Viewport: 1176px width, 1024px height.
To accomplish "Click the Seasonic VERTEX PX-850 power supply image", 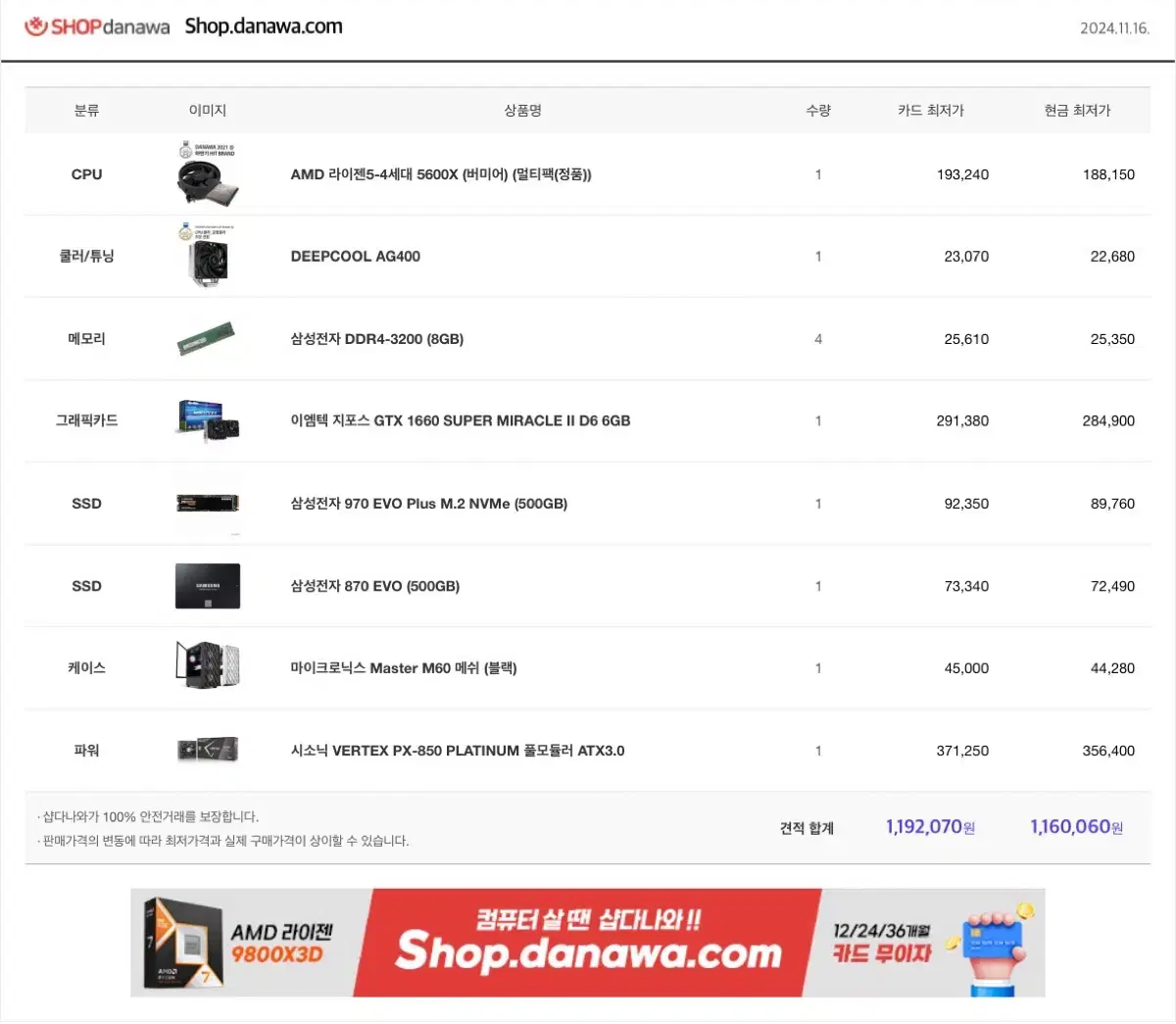I will [208, 751].
